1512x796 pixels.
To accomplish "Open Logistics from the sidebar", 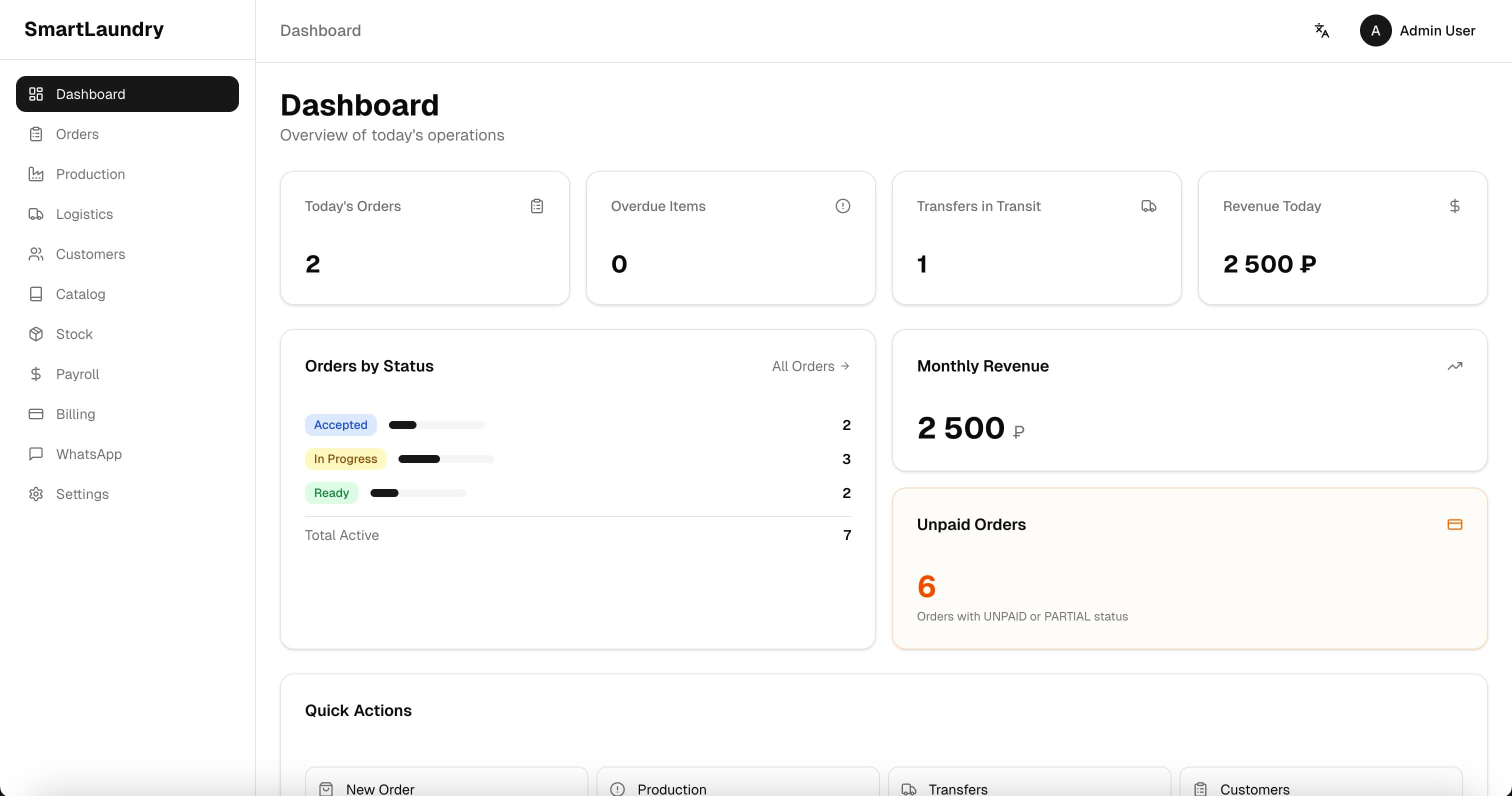I will pyautogui.click(x=84, y=213).
